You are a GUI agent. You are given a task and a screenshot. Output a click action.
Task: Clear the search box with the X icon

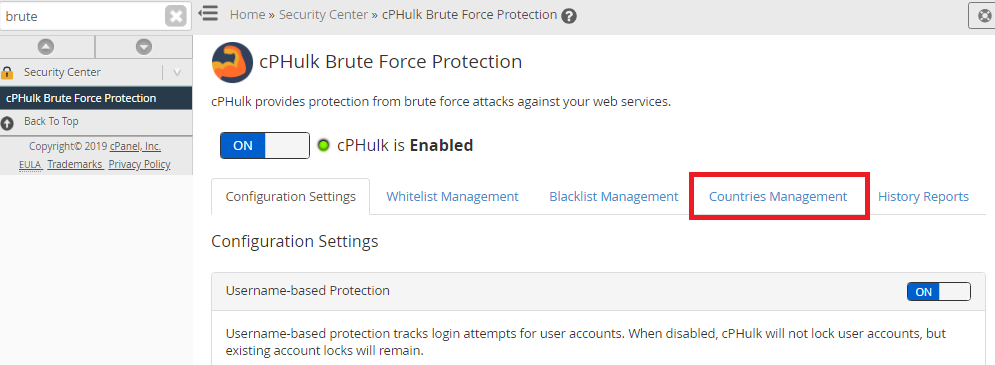click(176, 16)
